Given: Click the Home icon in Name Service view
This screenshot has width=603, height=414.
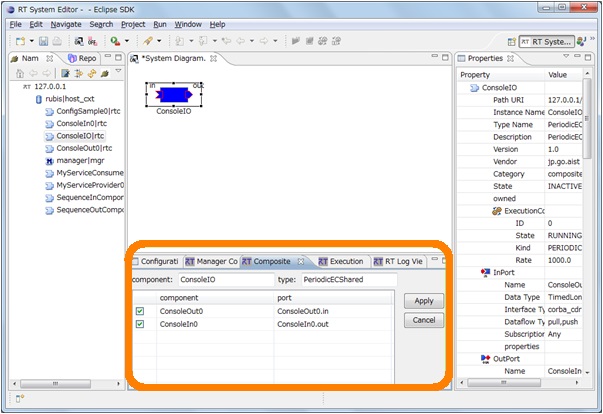Looking at the screenshot, I should click(x=20, y=73).
